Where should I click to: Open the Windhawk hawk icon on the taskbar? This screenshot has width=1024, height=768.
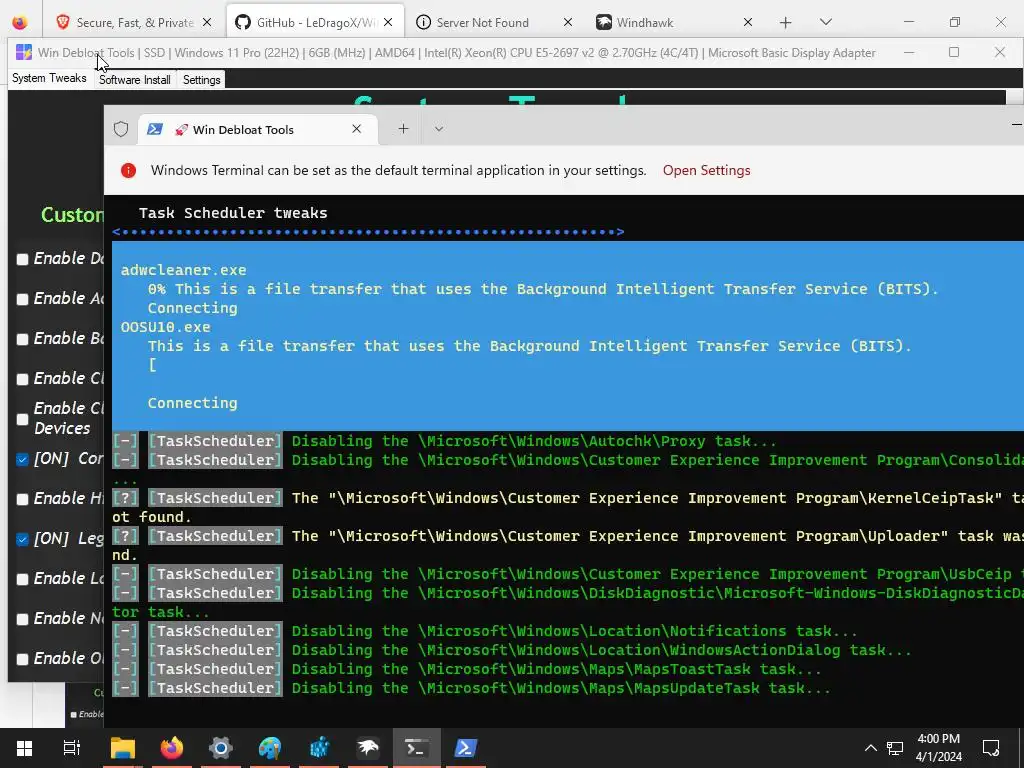tap(368, 748)
